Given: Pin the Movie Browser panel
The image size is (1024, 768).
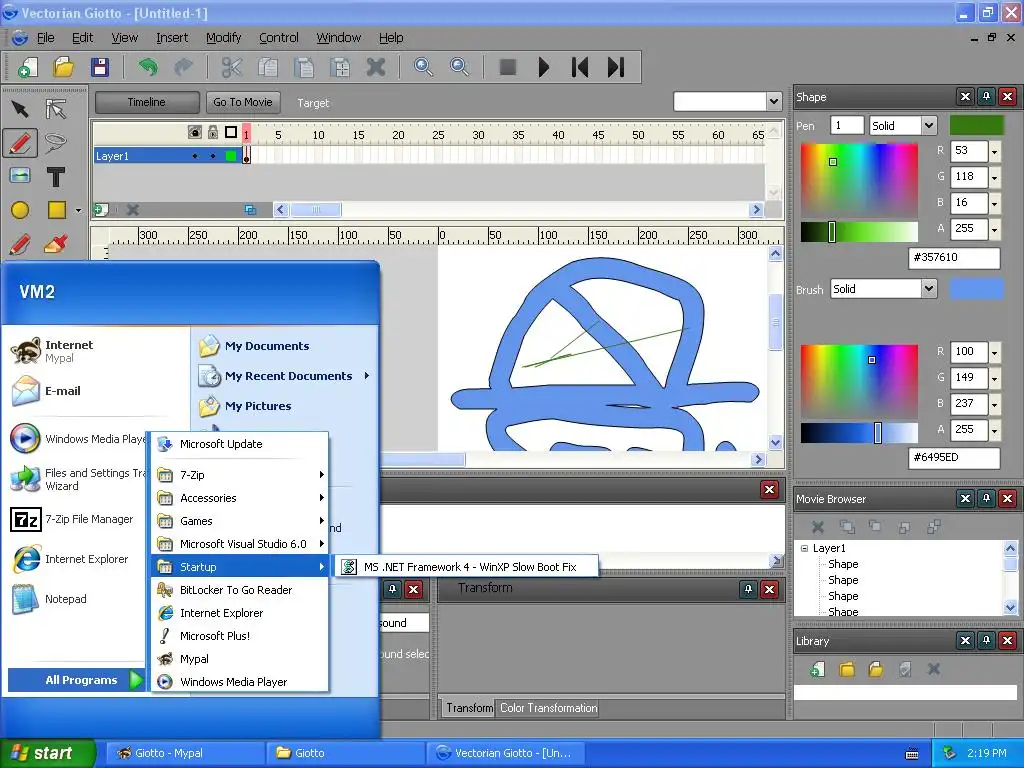Looking at the screenshot, I should coord(987,499).
